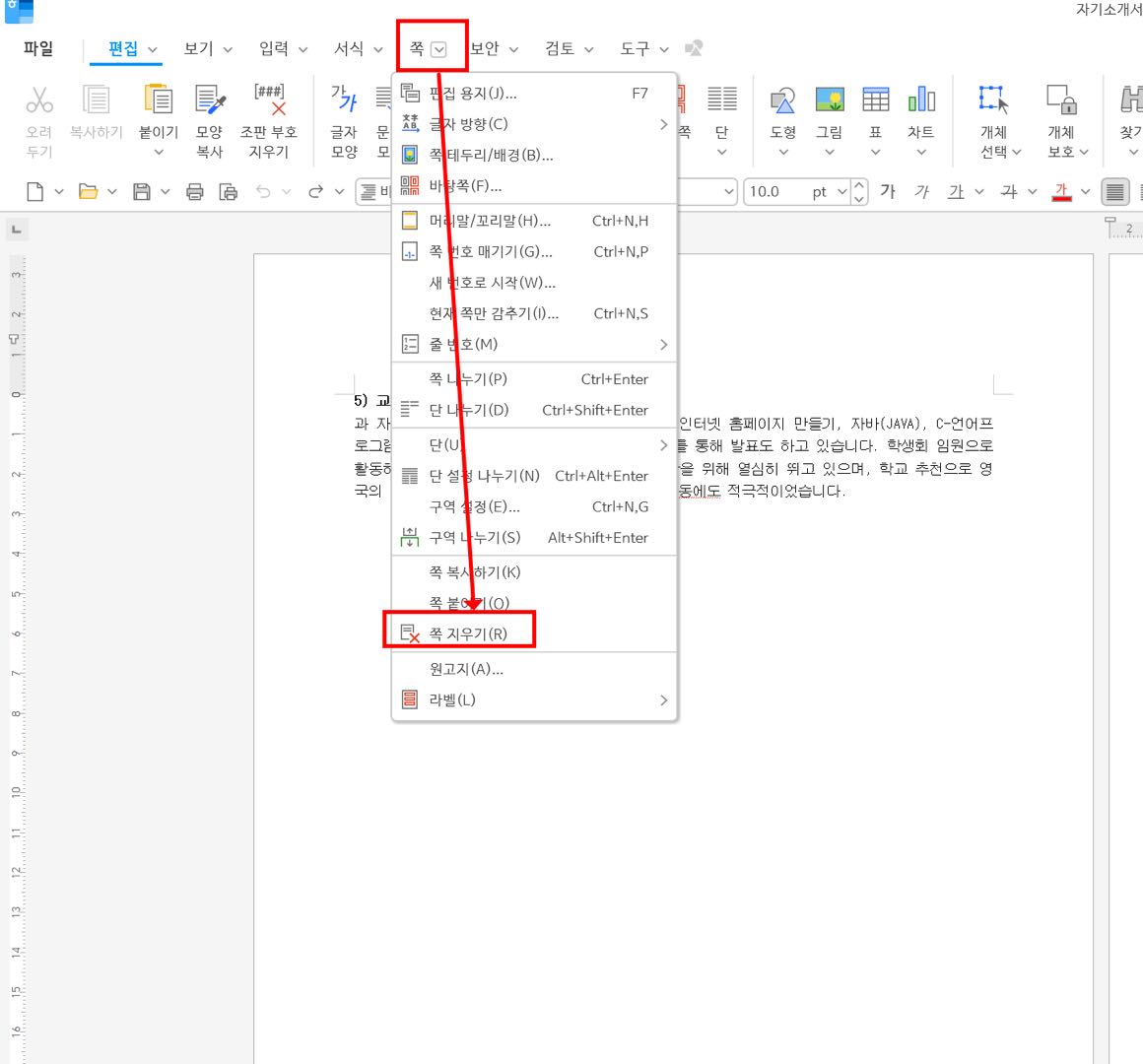Viewport: 1143px width, 1064px height.
Task: Click the New Document icon
Action: pos(35,192)
